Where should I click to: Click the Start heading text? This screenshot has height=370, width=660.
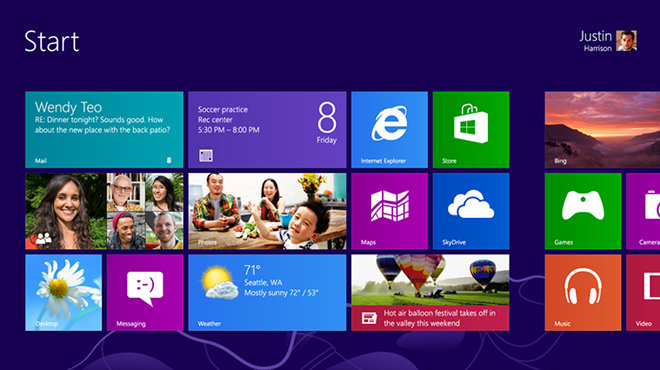point(52,41)
